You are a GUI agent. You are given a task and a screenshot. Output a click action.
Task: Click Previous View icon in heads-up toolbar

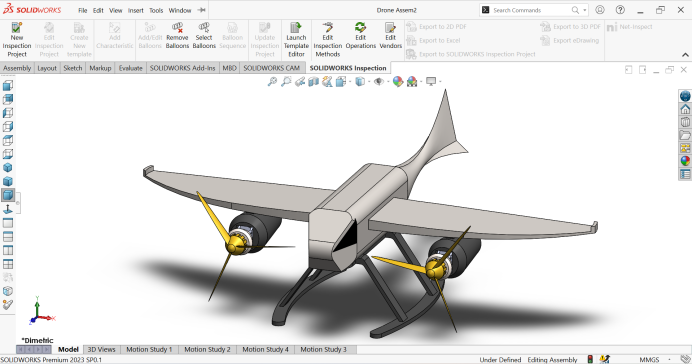point(300,81)
